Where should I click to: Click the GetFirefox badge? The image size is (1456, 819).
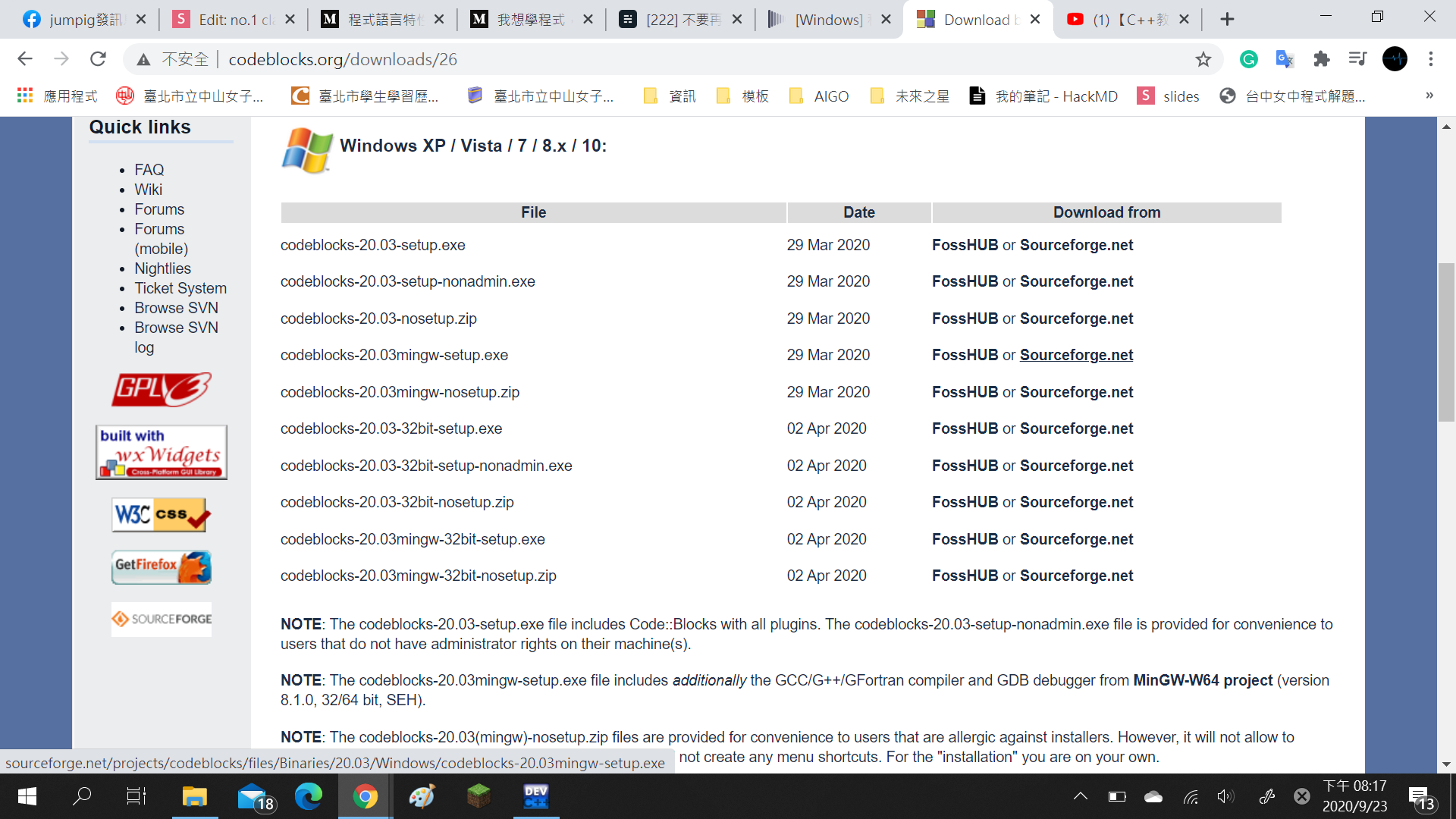pyautogui.click(x=161, y=566)
